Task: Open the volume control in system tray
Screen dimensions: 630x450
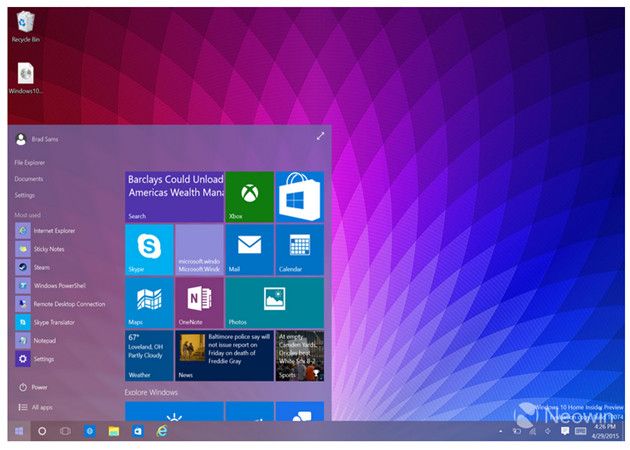Action: (548, 431)
